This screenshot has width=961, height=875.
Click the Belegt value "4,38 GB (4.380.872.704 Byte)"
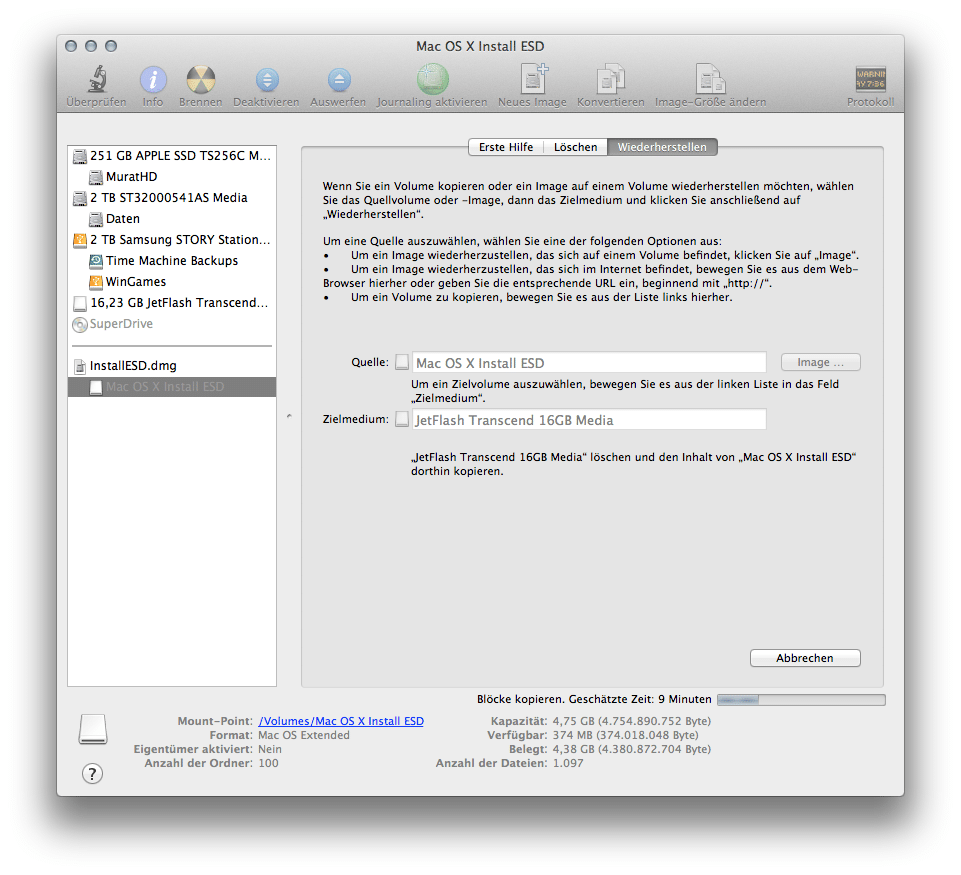click(x=632, y=749)
